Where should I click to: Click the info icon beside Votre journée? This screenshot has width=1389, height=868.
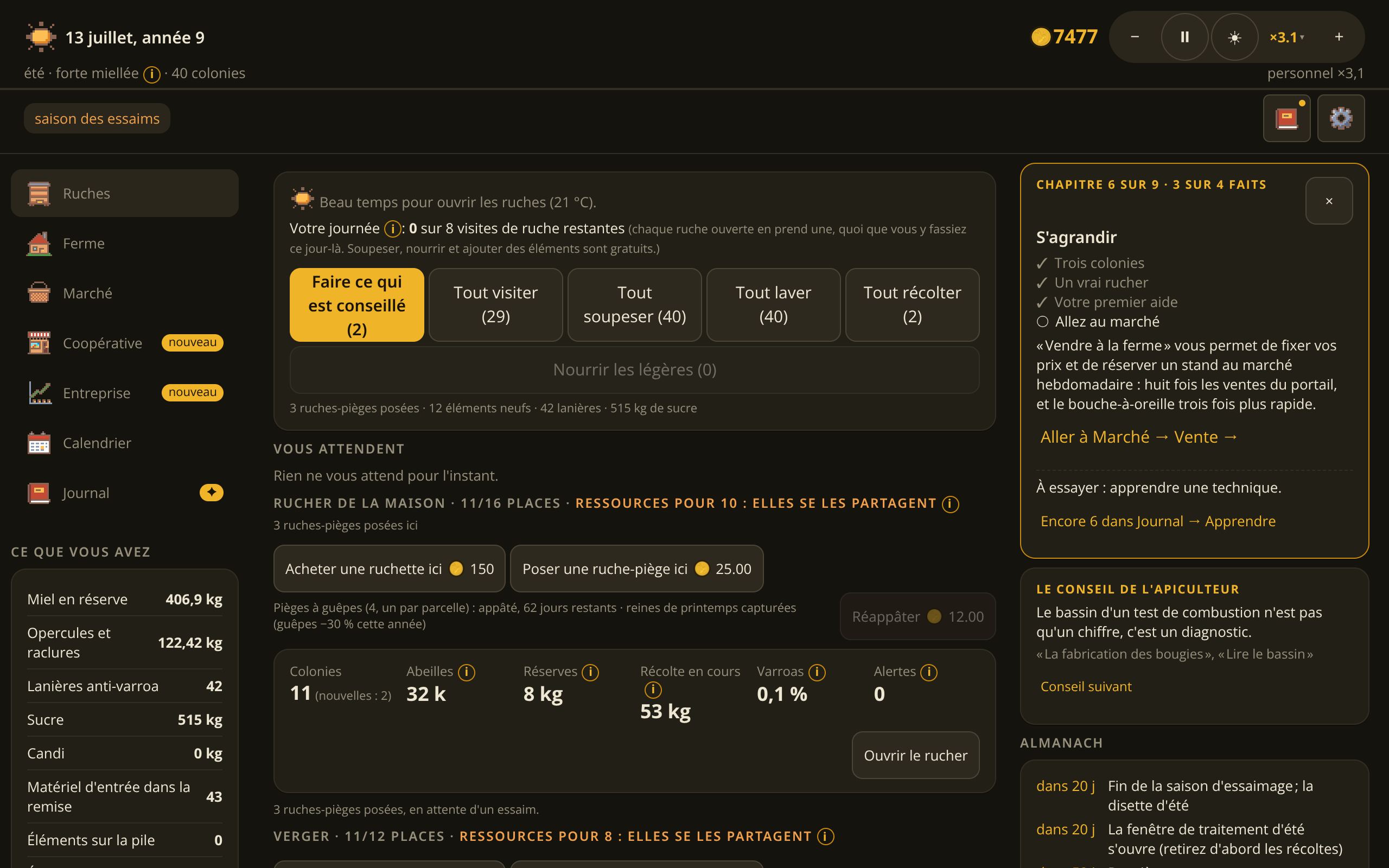393,229
